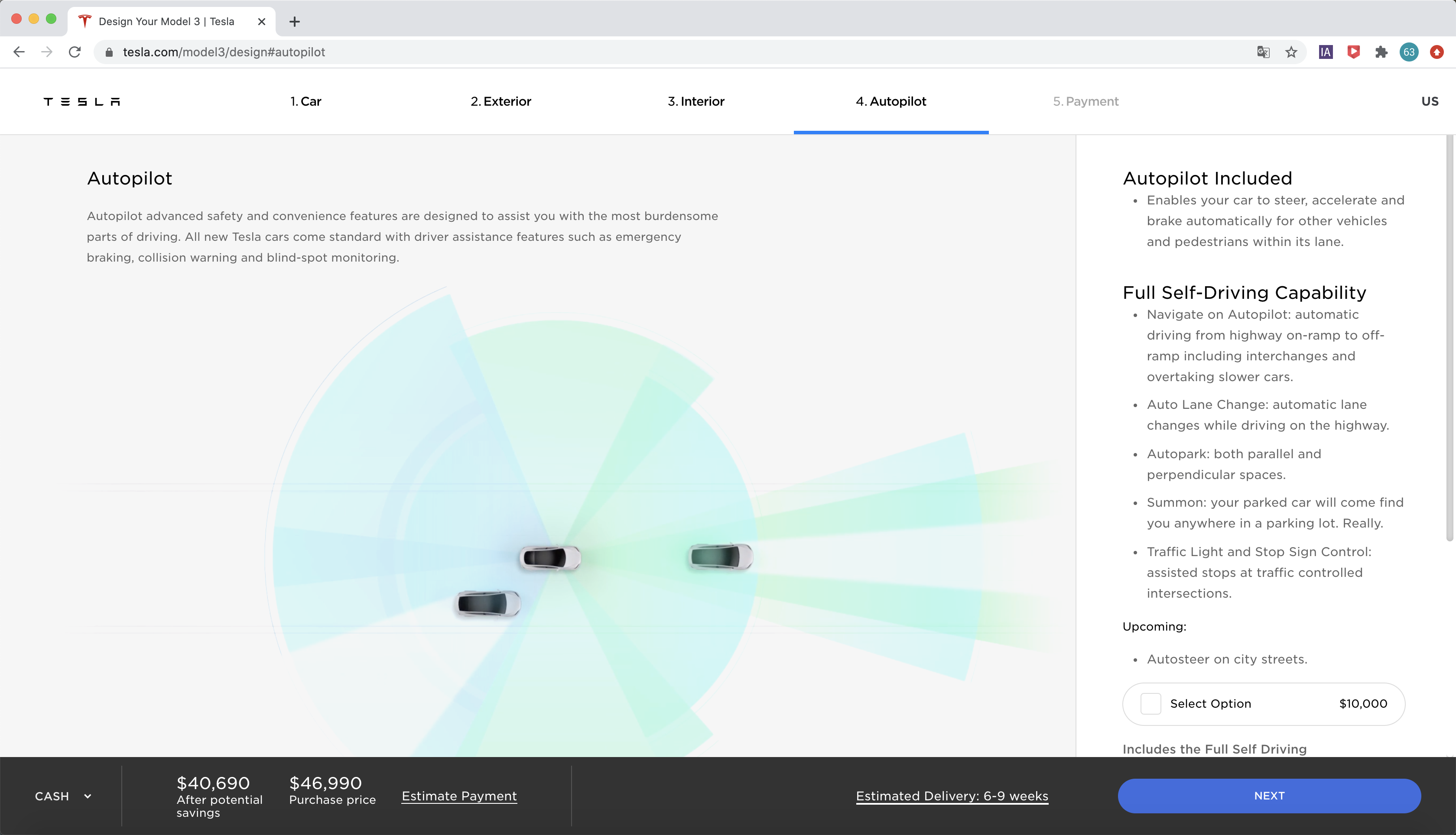Screen dimensions: 1456x835
Task: Switch to the 5 Payment tab
Action: 1086,101
